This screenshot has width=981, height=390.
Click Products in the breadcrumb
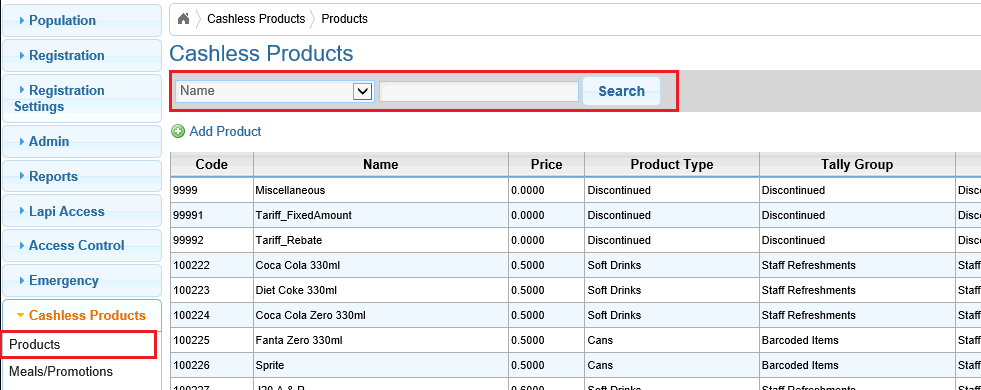(344, 19)
